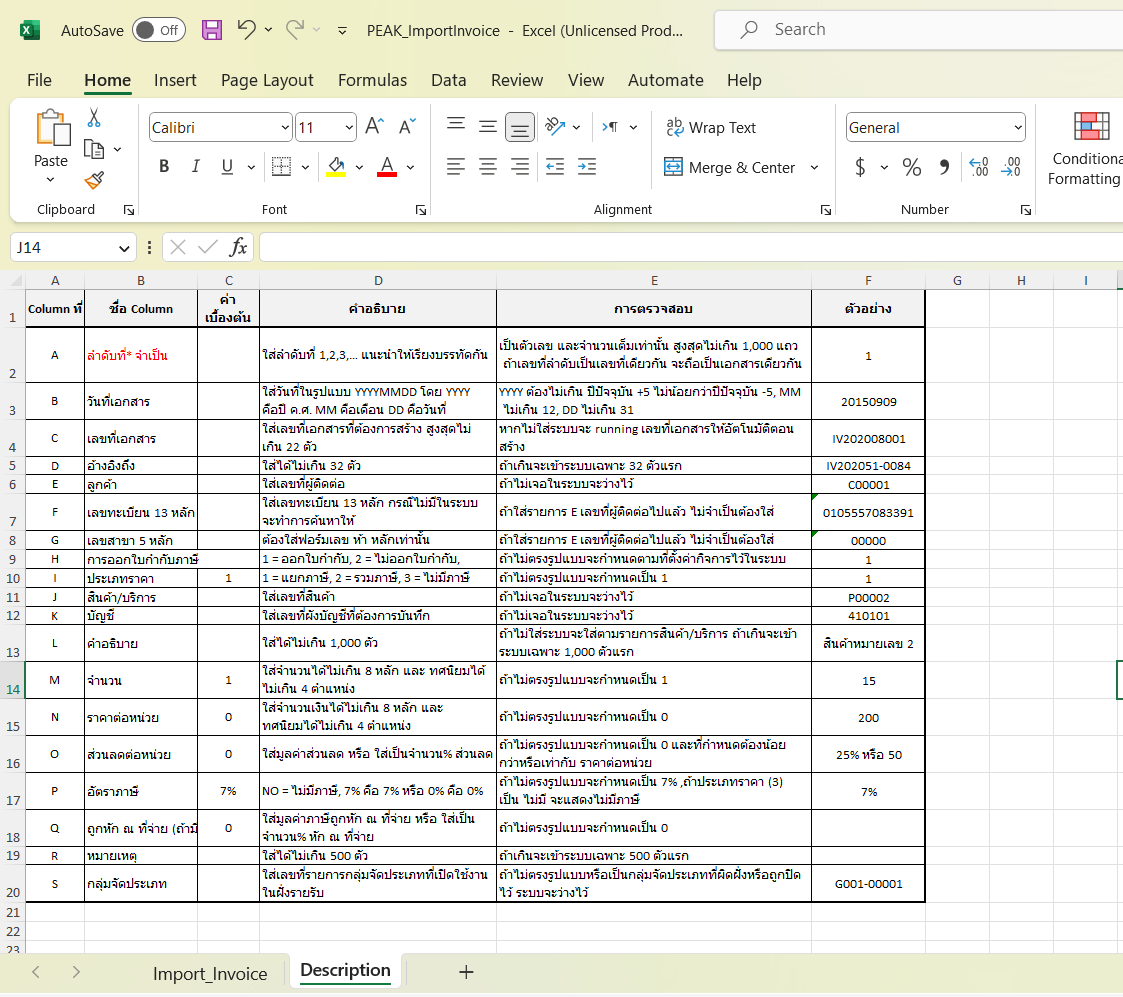The width and height of the screenshot is (1123, 997).
Task: Click the Redo arrow icon
Action: [x=294, y=29]
